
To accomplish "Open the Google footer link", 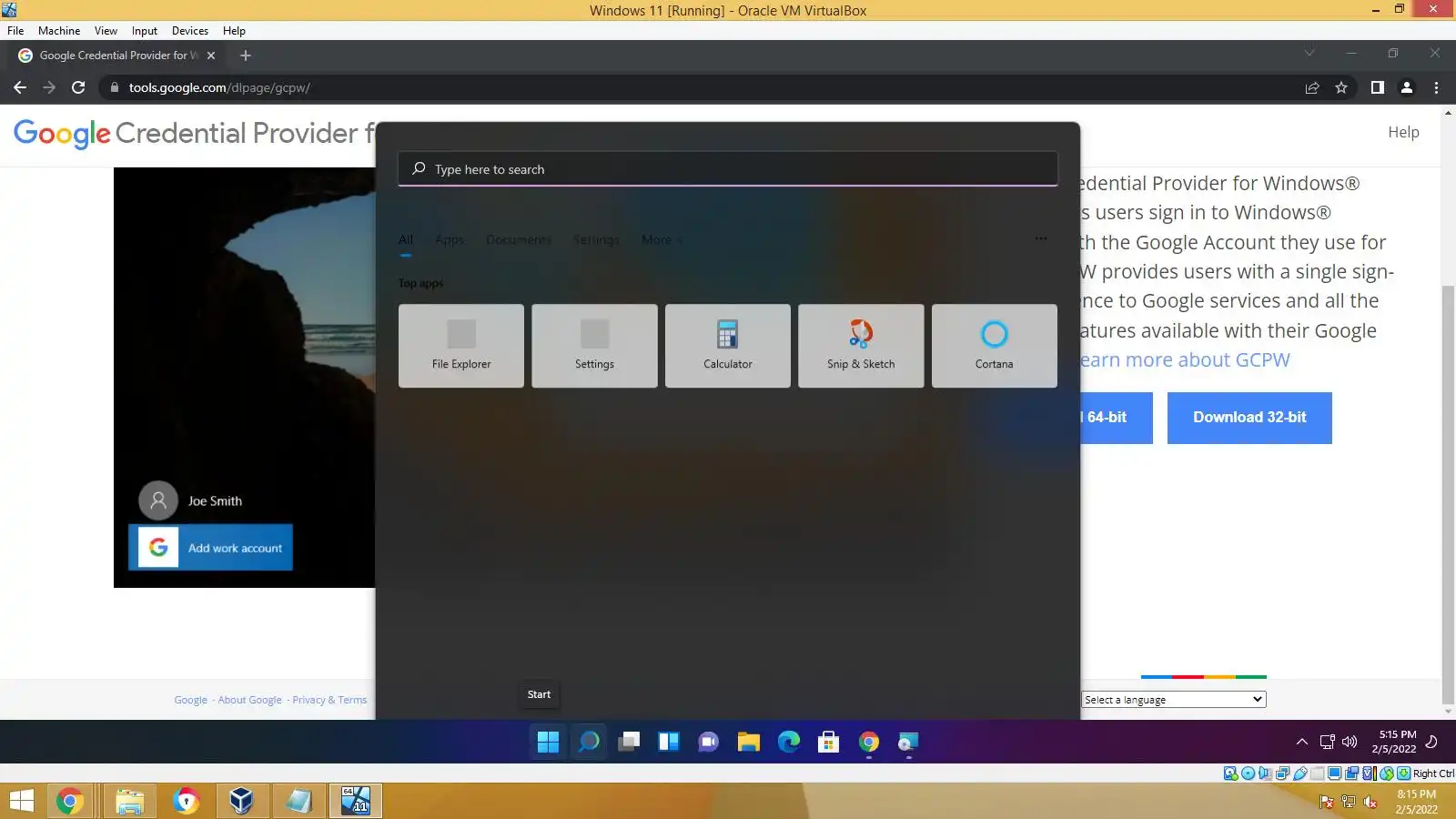I will pos(190,700).
